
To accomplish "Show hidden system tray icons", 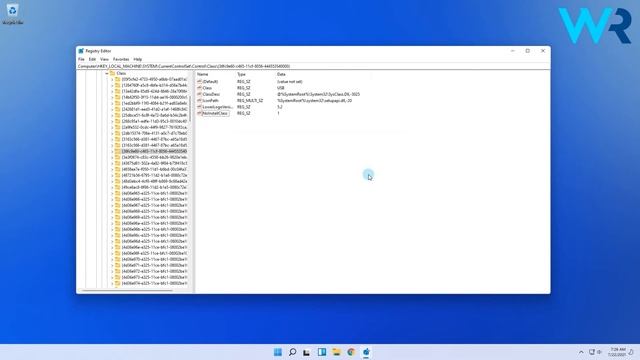I will 581,352.
